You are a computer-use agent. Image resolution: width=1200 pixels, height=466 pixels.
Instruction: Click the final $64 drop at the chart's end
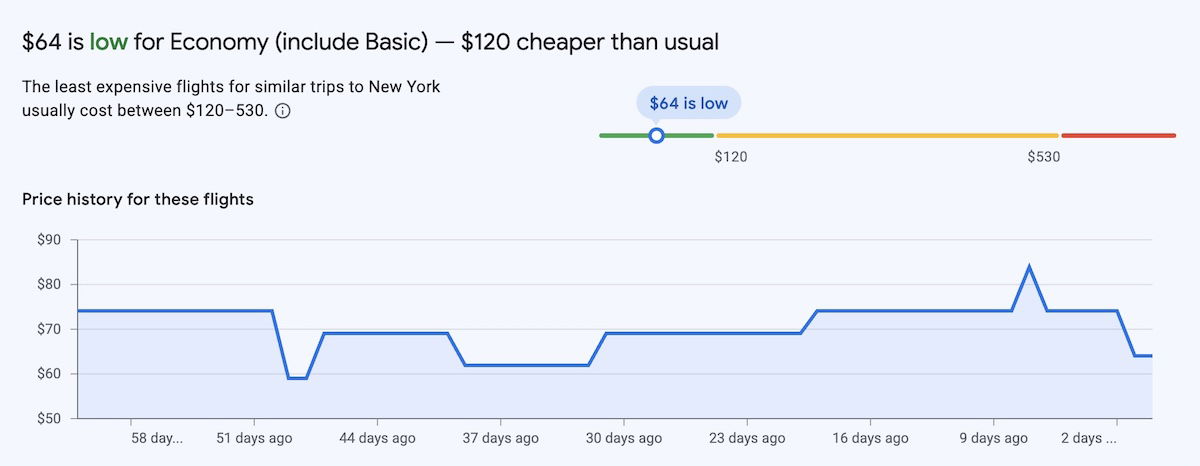coord(1143,356)
